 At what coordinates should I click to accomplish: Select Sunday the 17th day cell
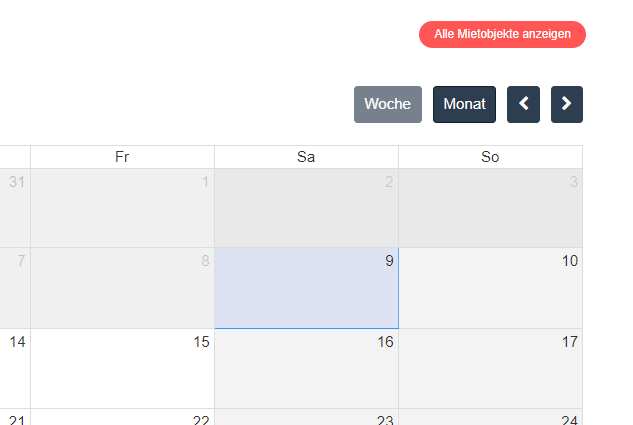click(490, 368)
